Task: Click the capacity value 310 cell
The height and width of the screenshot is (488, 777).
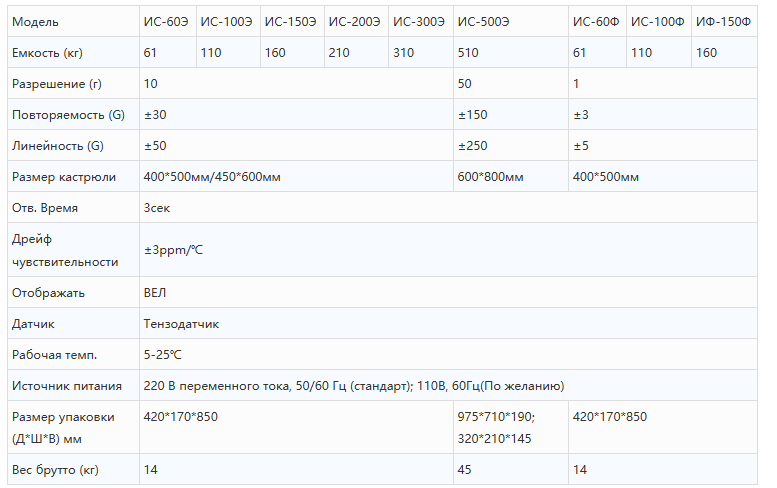Action: [404, 52]
